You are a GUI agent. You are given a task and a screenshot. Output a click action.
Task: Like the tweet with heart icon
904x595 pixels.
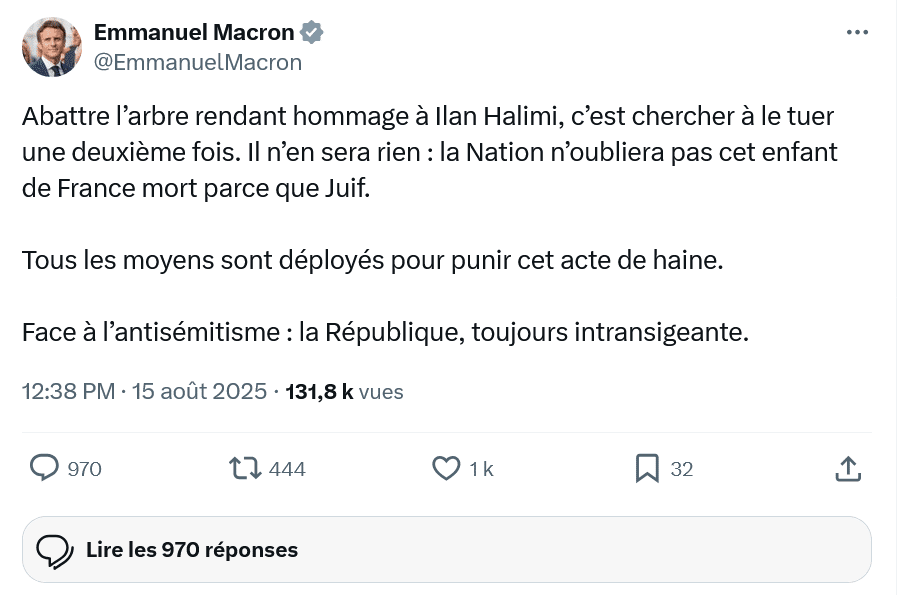[x=446, y=468]
